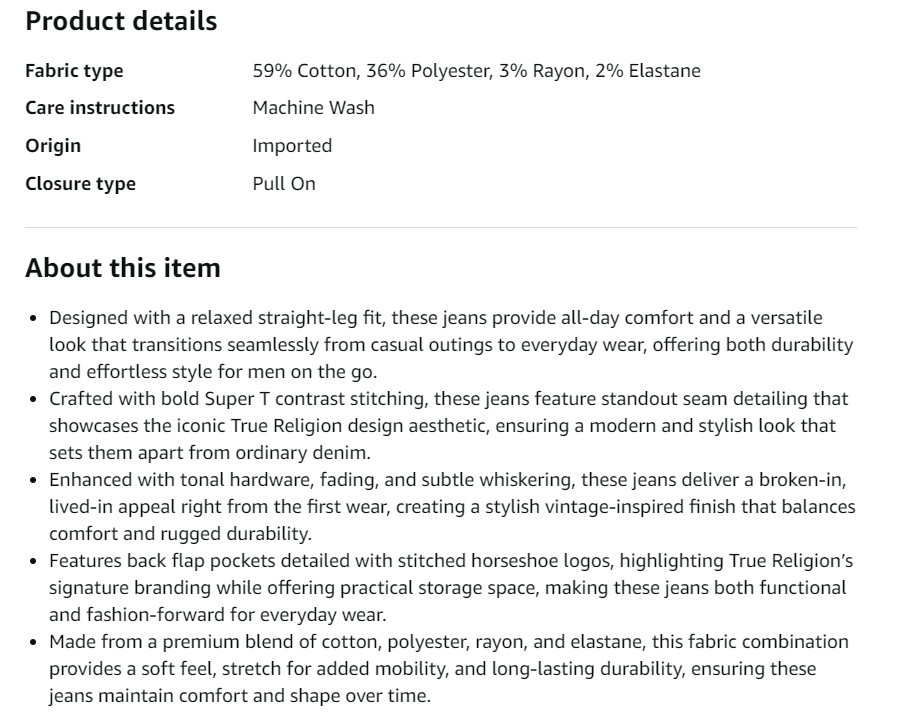Click the Origin label
This screenshot has height=724, width=901.
pyautogui.click(x=53, y=146)
